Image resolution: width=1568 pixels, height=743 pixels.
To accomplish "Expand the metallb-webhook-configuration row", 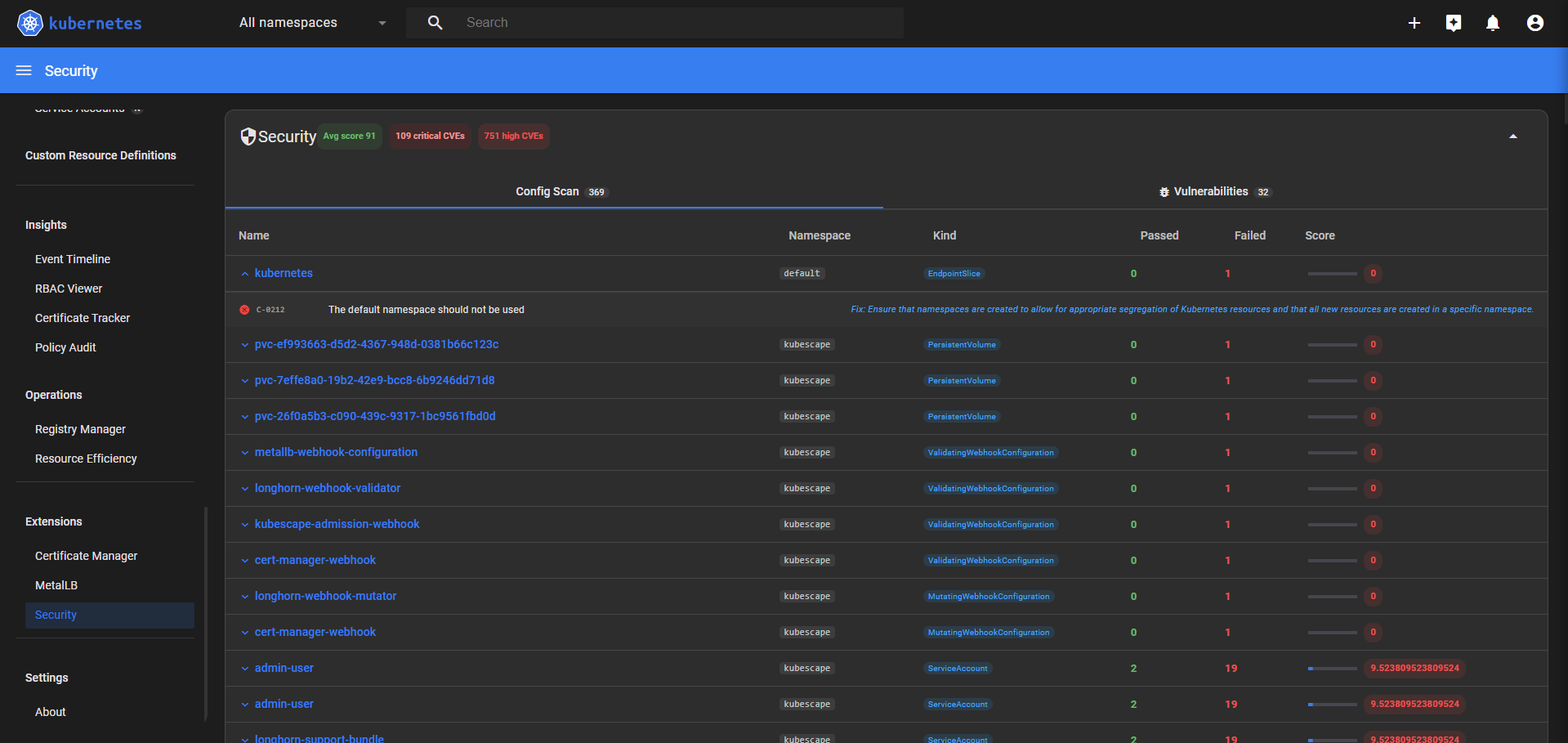I will [245, 453].
